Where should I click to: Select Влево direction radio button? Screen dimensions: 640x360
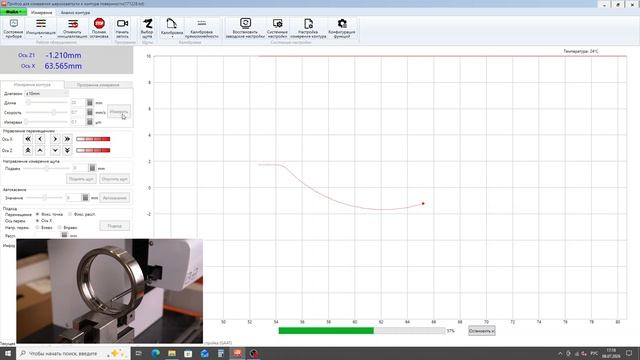pyautogui.click(x=38, y=227)
